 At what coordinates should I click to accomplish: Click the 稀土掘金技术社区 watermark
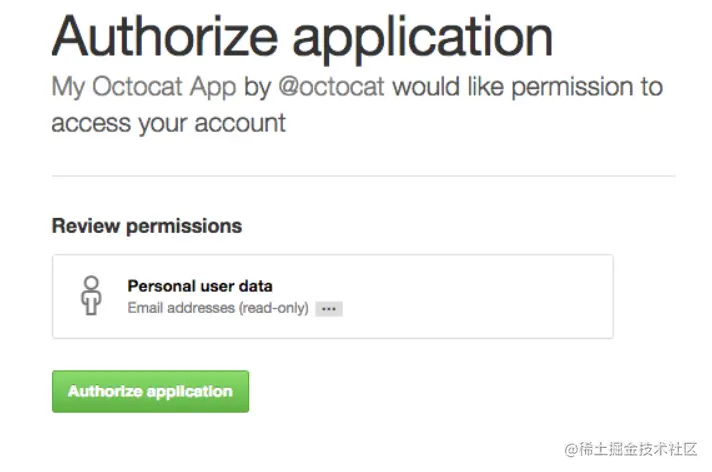coord(630,448)
